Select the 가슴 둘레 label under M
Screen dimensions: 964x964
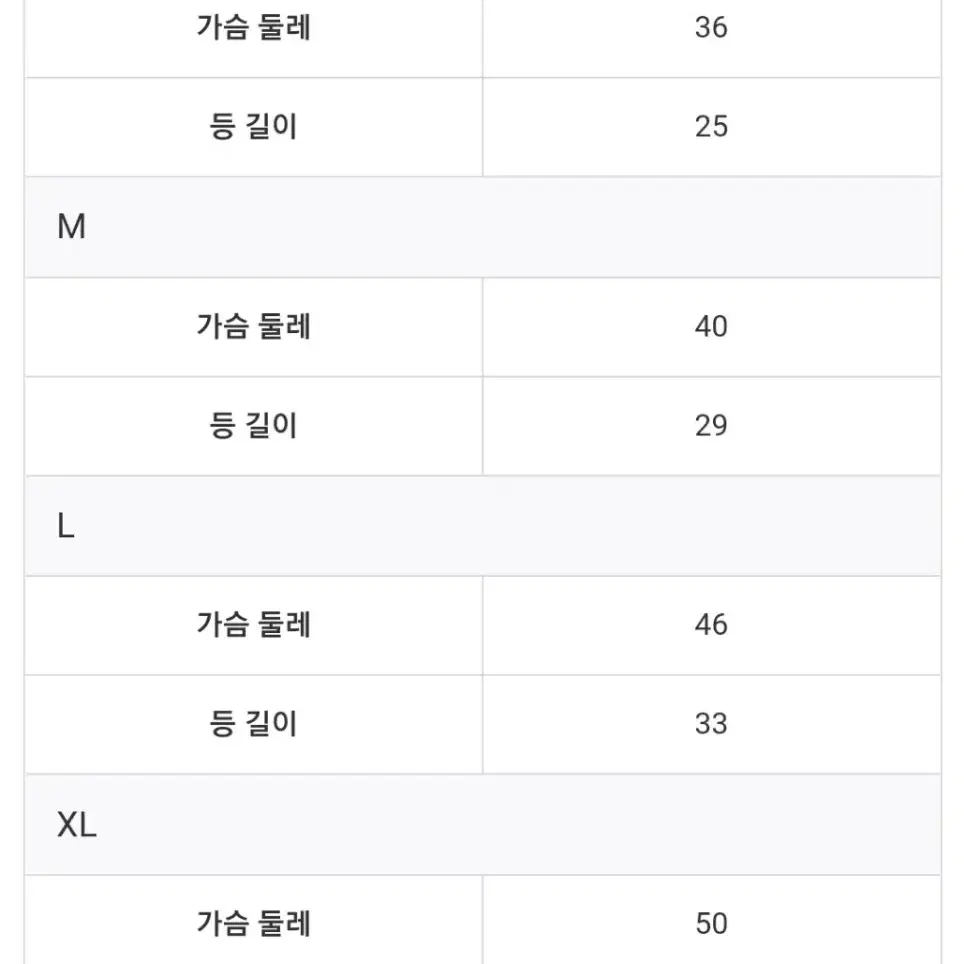253,326
